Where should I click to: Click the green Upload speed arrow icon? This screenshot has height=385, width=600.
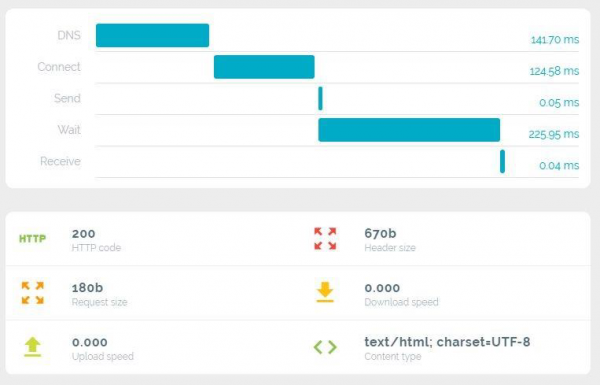point(33,347)
